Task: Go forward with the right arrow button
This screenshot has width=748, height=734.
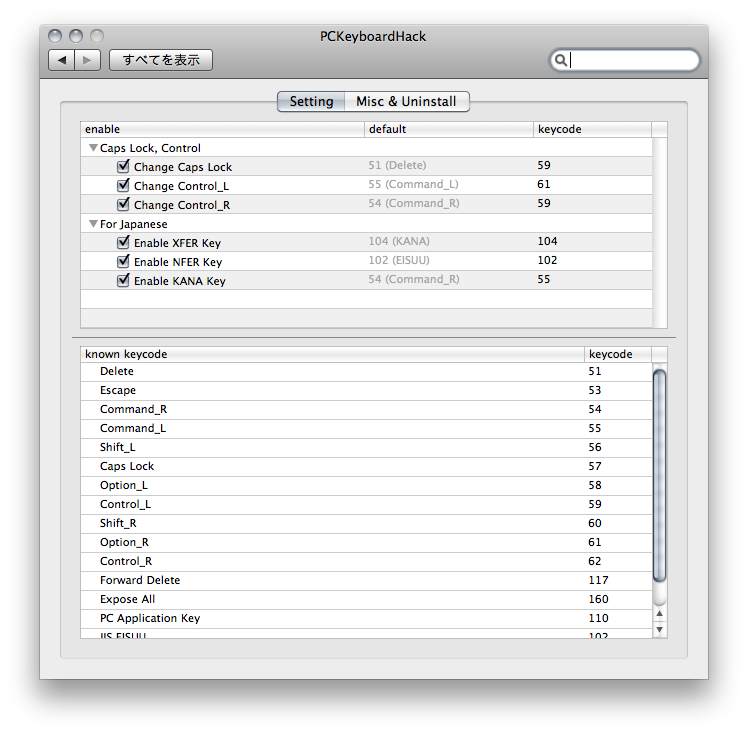Action: tap(87, 60)
